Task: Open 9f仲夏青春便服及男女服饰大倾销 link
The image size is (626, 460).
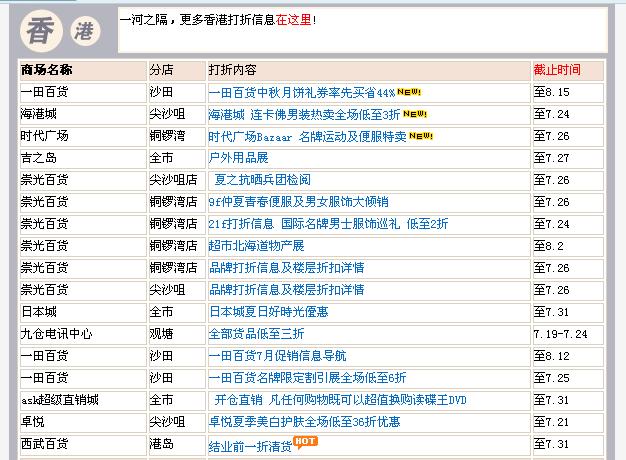Action: pos(298,202)
